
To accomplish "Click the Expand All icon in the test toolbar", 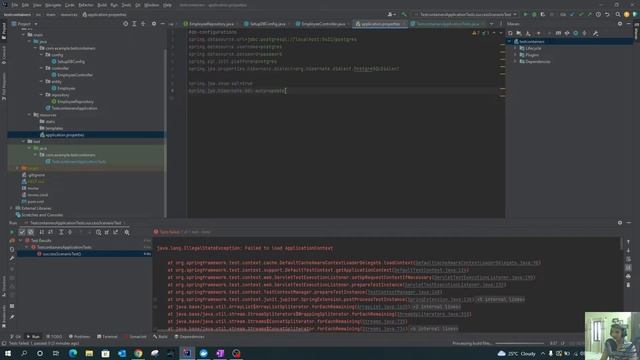I will click(61, 232).
